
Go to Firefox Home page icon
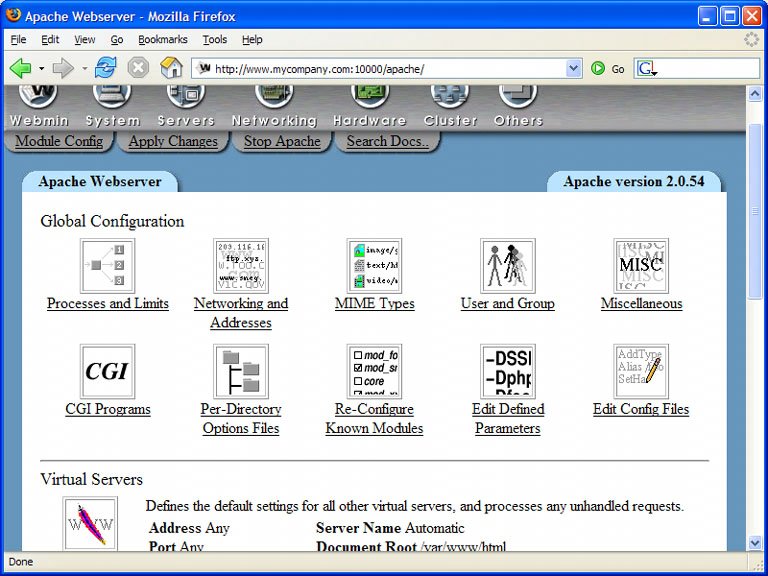(172, 69)
